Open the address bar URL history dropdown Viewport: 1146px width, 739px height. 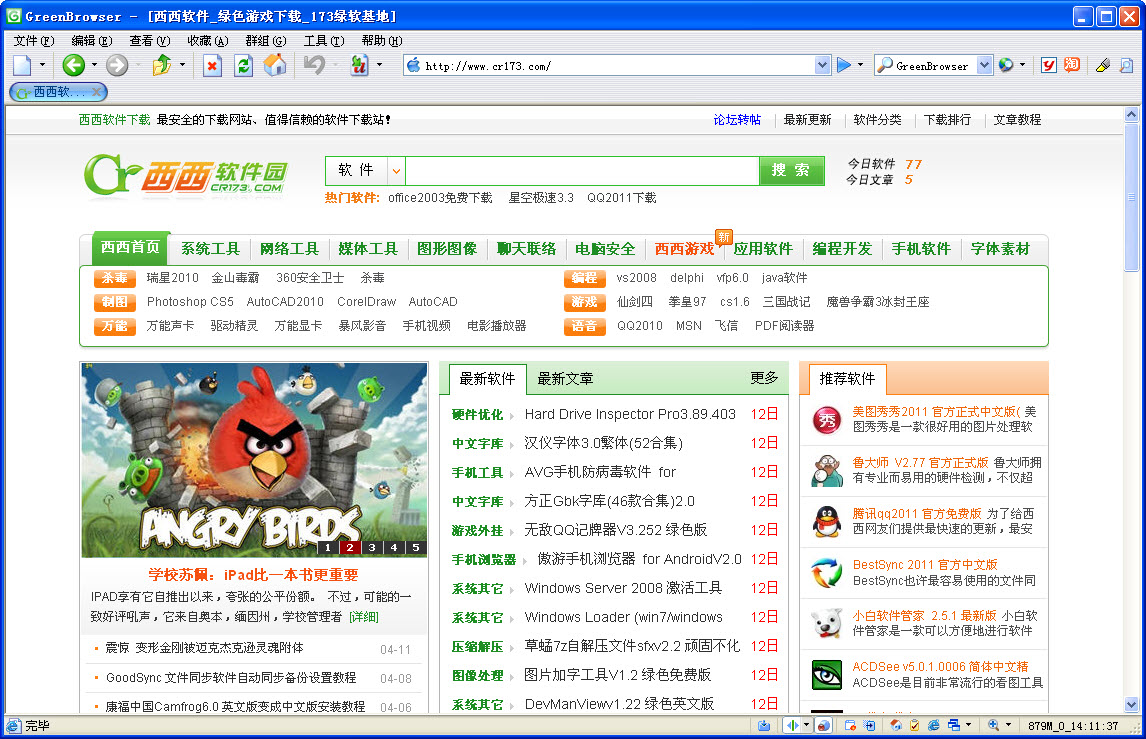[822, 65]
